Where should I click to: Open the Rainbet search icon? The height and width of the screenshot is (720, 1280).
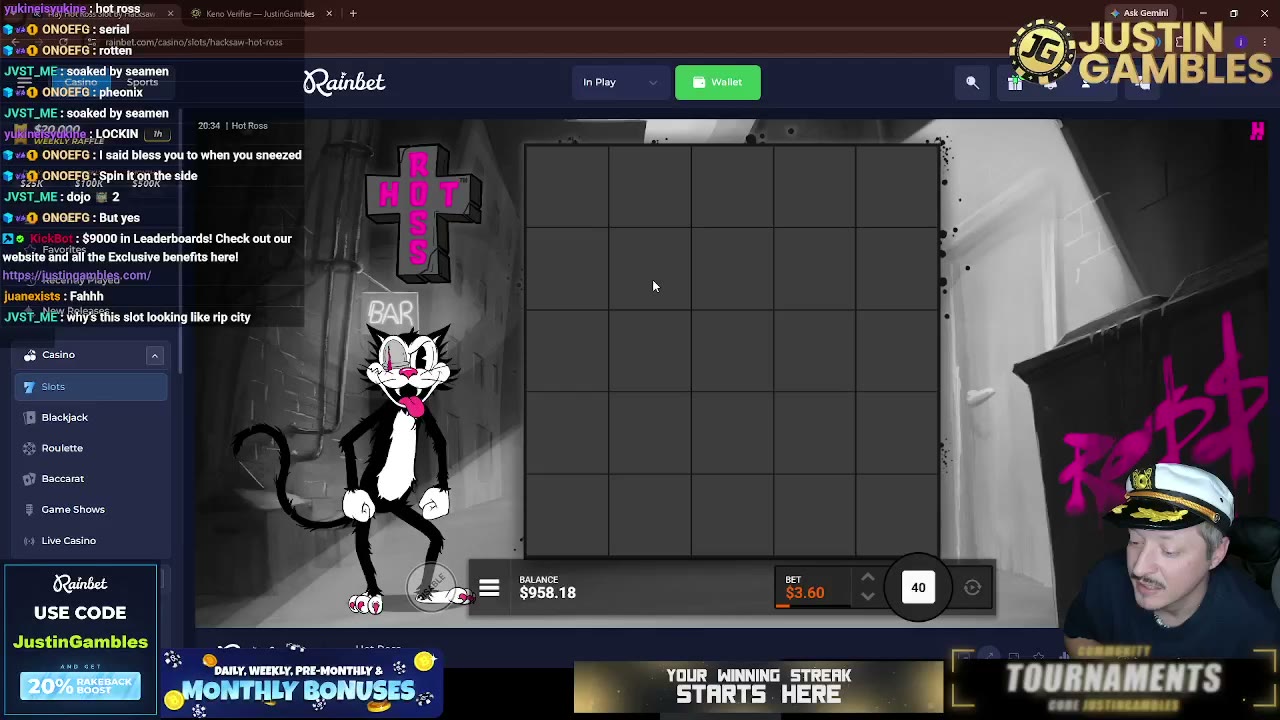(972, 83)
